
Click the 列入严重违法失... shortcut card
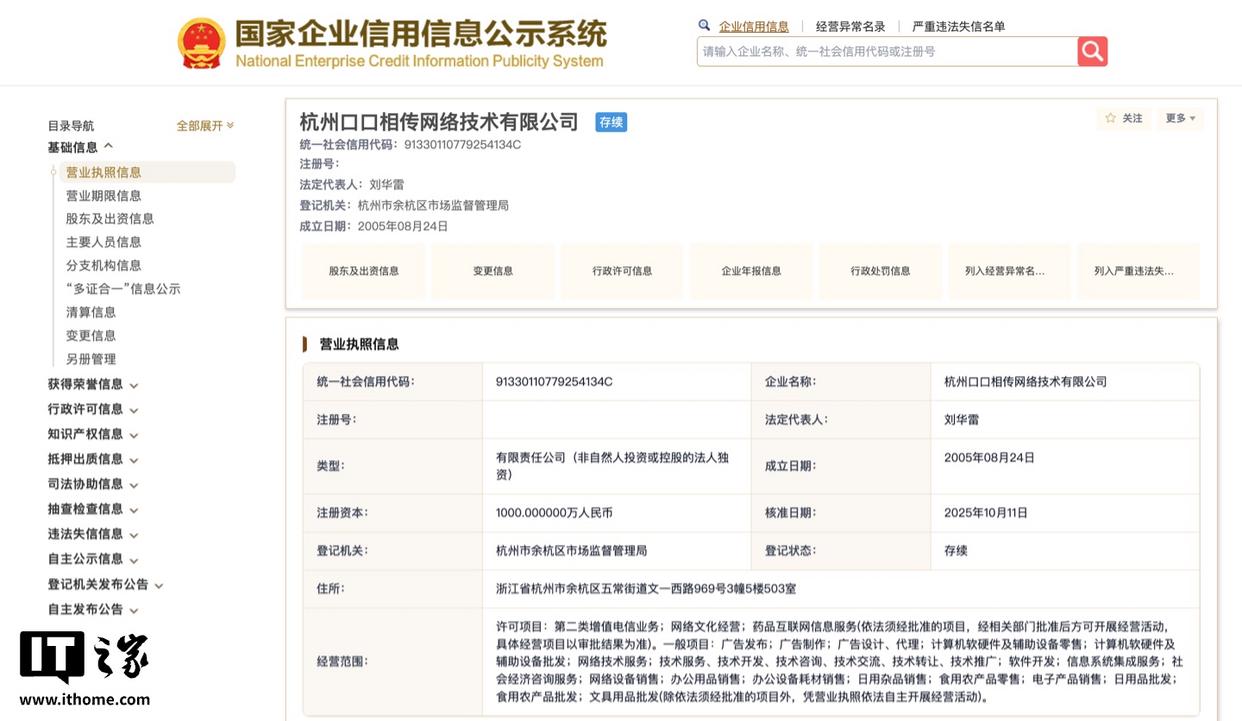click(1139, 271)
